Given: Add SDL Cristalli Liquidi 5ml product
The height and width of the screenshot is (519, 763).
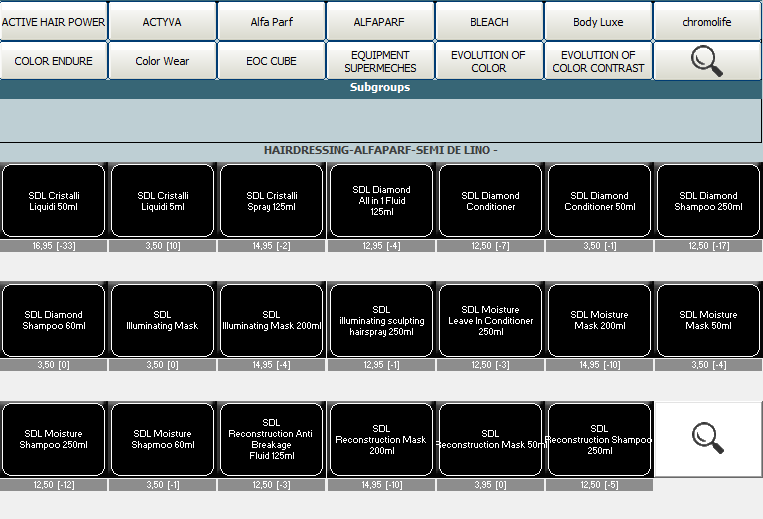Looking at the screenshot, I should pyautogui.click(x=163, y=200).
